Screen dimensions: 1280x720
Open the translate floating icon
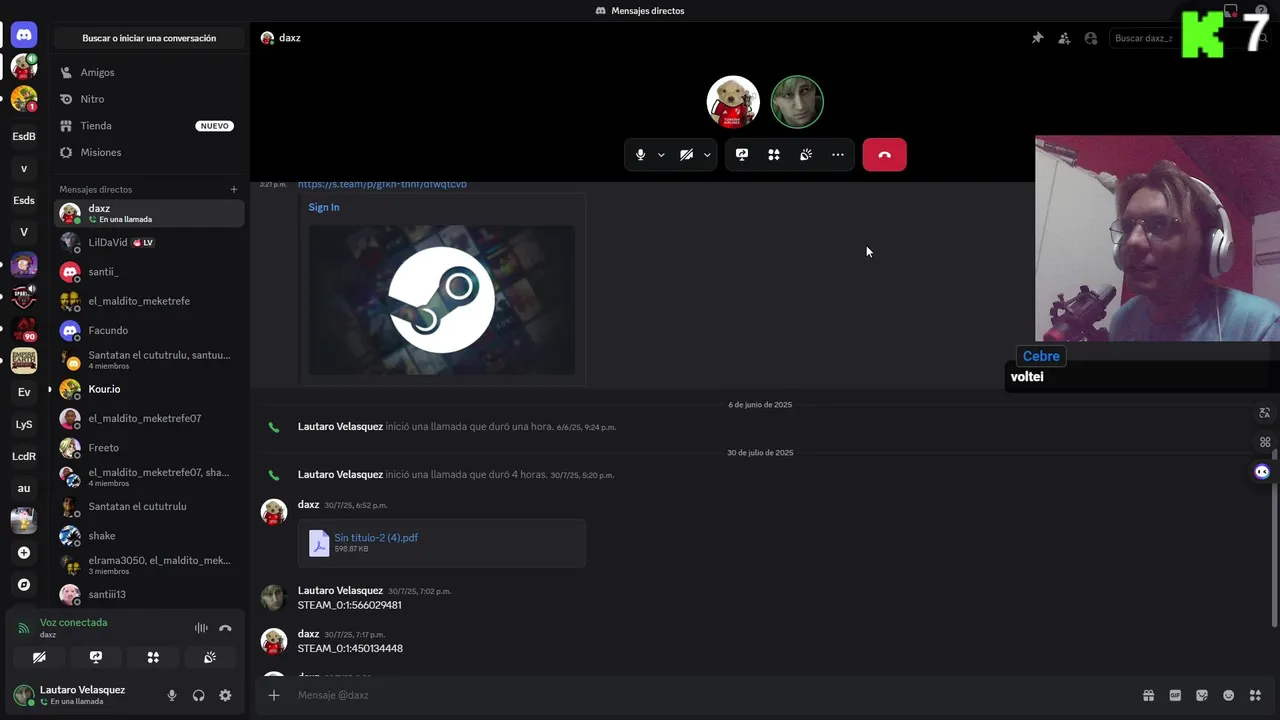[1264, 413]
